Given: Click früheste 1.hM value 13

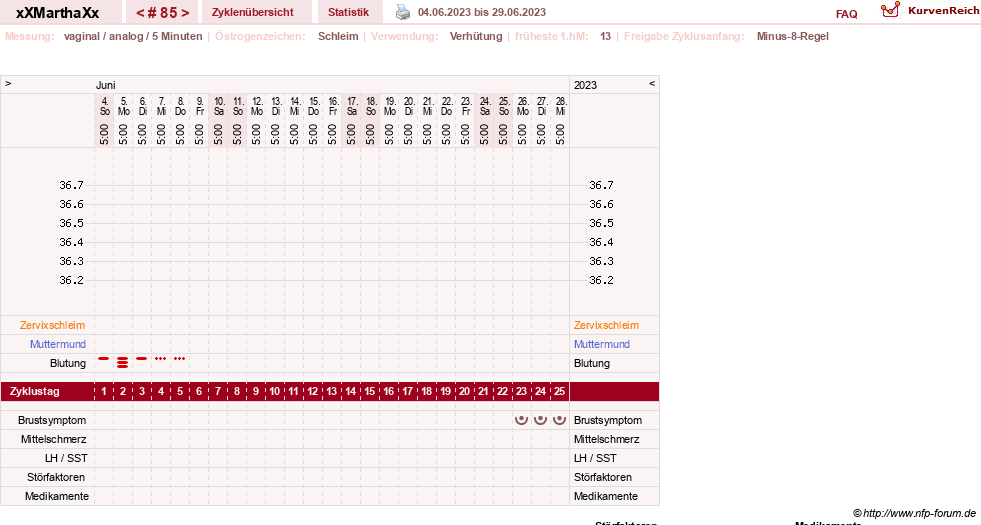Looking at the screenshot, I should pos(605,36).
